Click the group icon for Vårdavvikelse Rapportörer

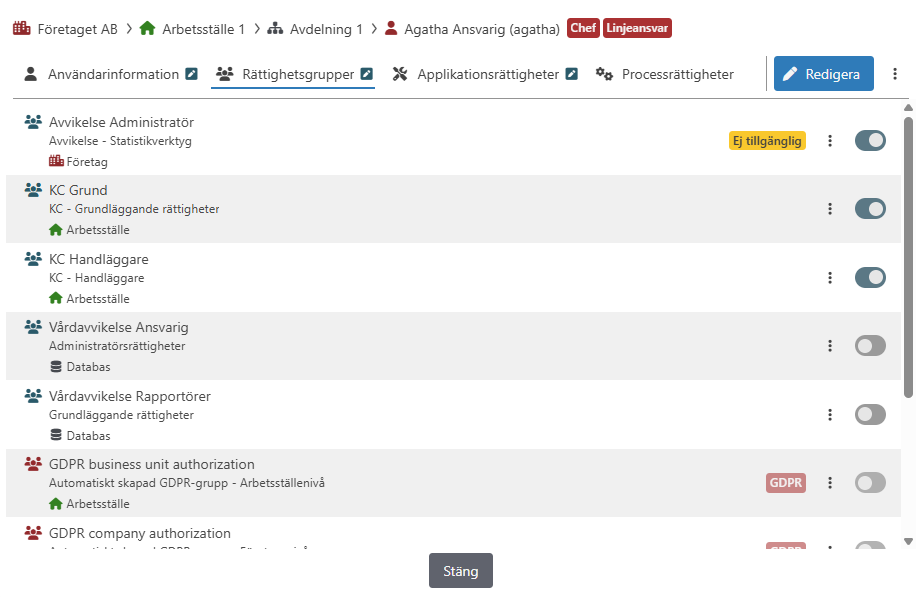34,396
